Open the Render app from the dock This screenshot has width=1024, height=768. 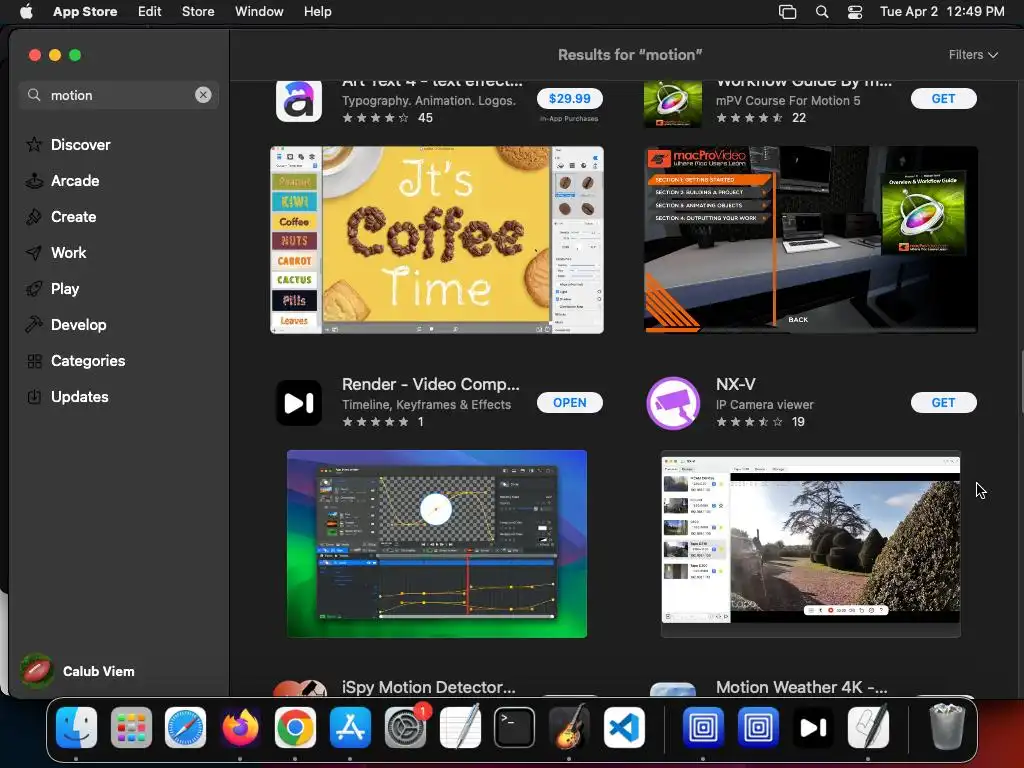tap(812, 727)
